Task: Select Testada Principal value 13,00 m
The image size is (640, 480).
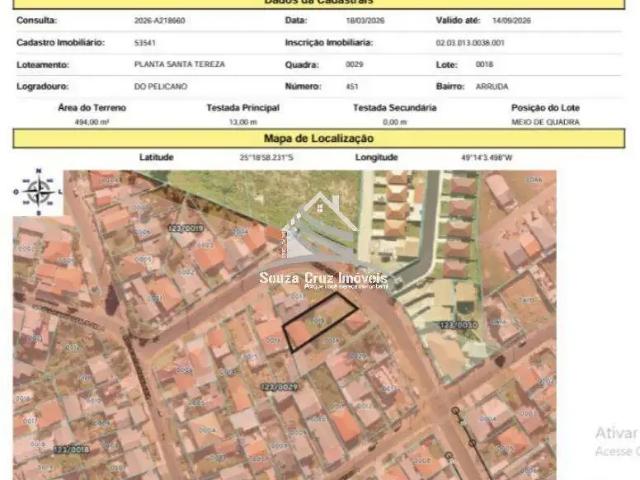Action: point(243,122)
